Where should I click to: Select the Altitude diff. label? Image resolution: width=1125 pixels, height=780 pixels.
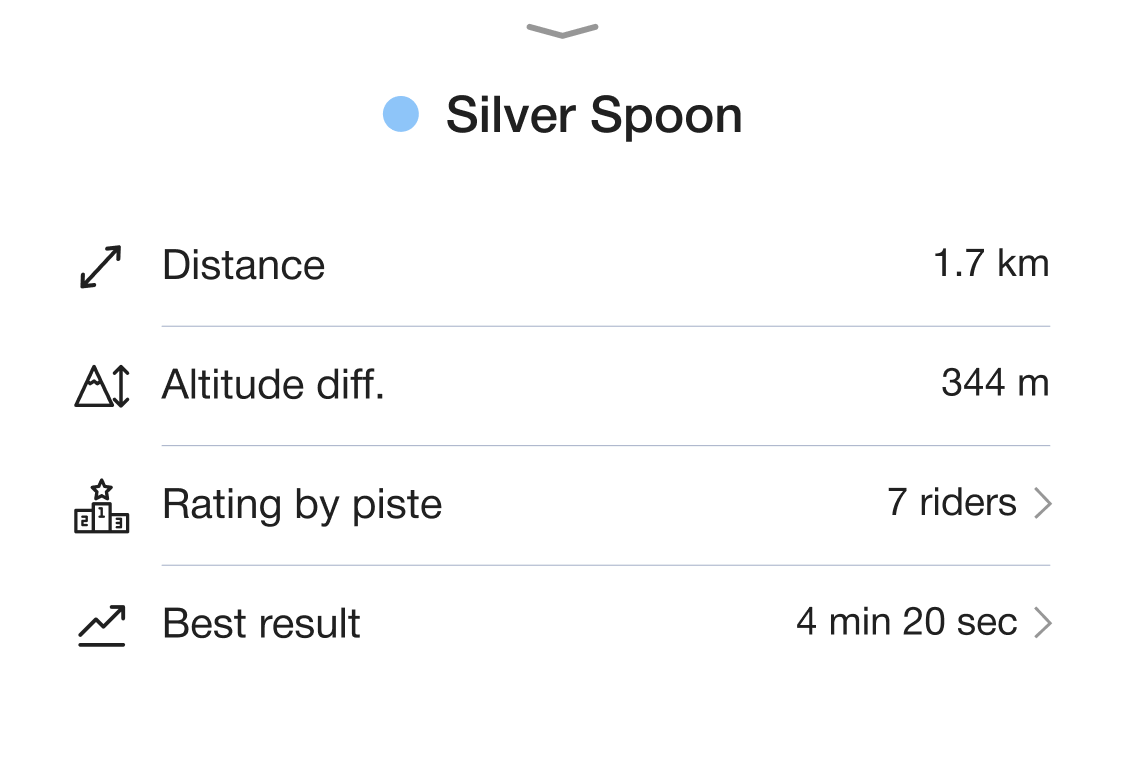273,385
